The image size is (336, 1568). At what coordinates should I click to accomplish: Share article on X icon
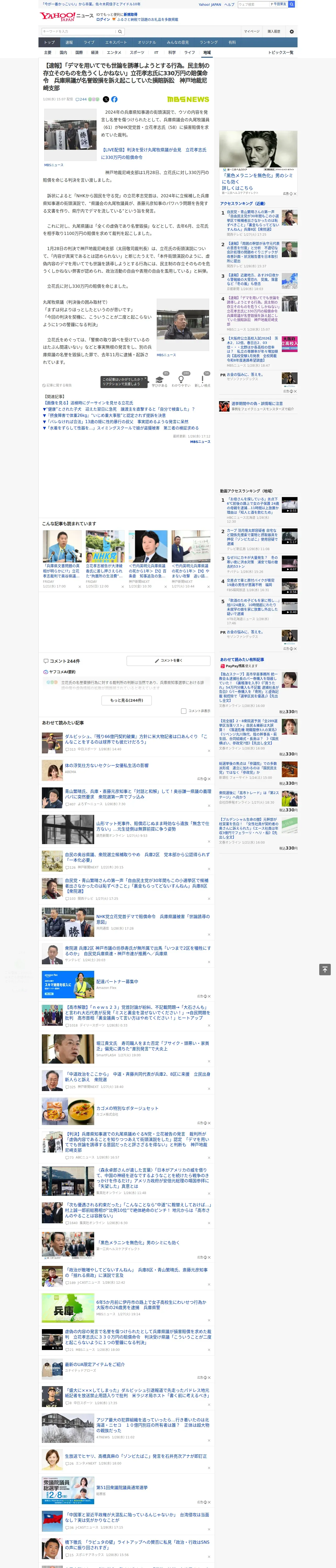click(x=106, y=99)
